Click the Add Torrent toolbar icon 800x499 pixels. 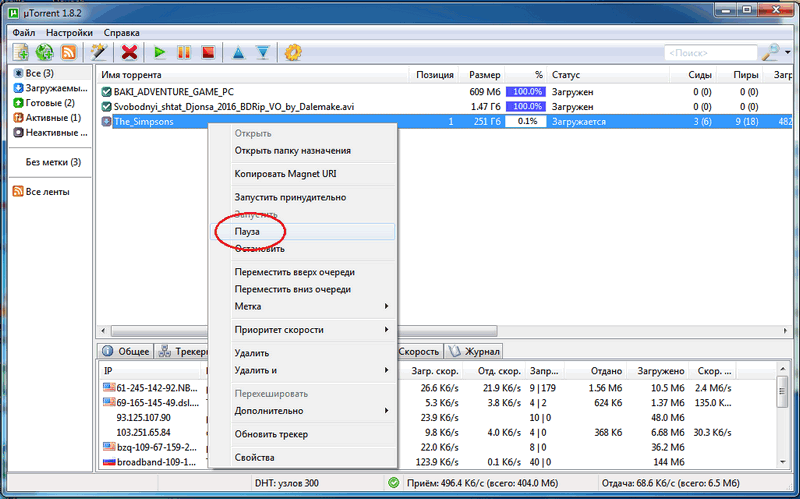click(x=21, y=52)
